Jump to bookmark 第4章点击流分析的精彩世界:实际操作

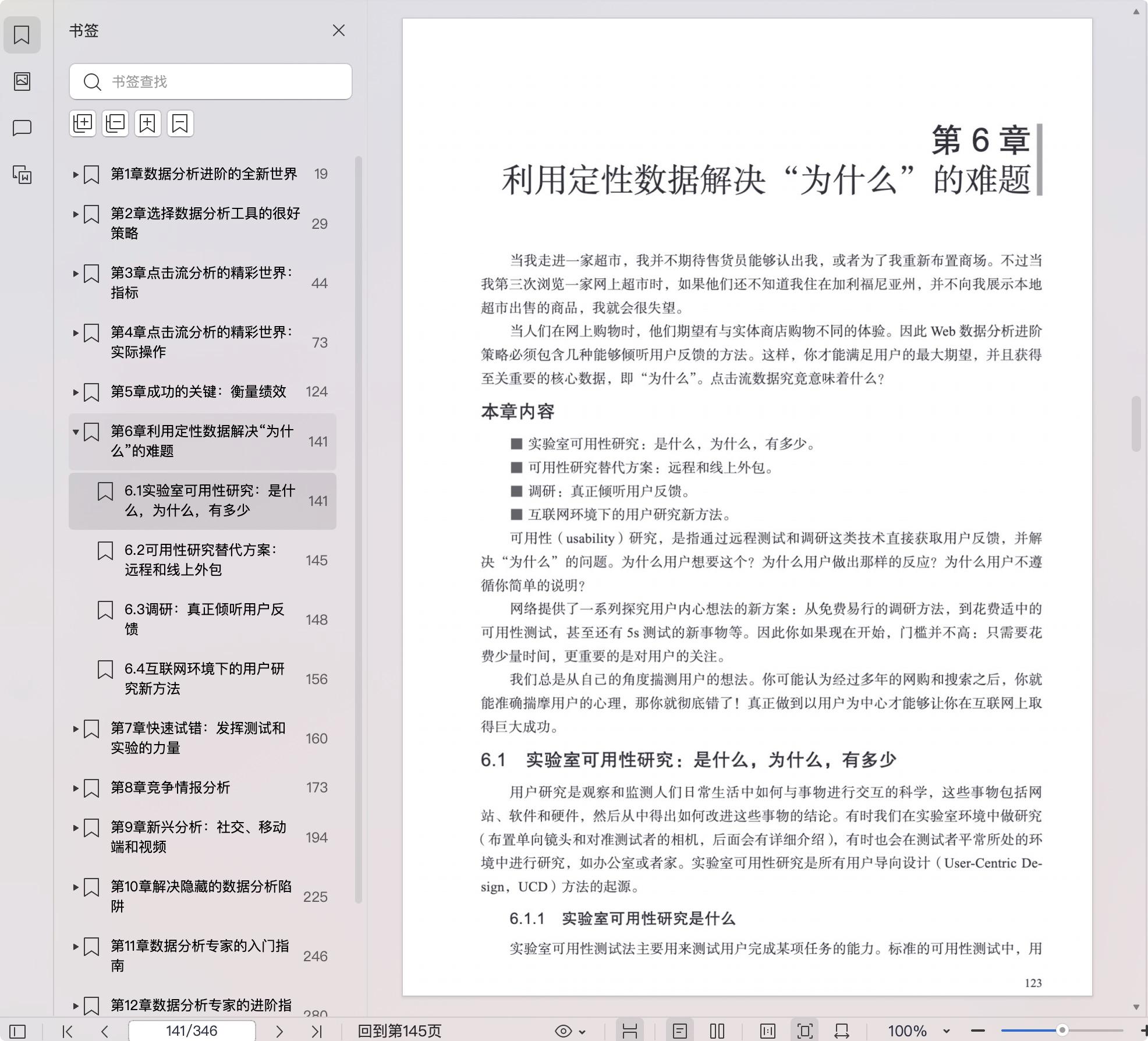coord(202,342)
